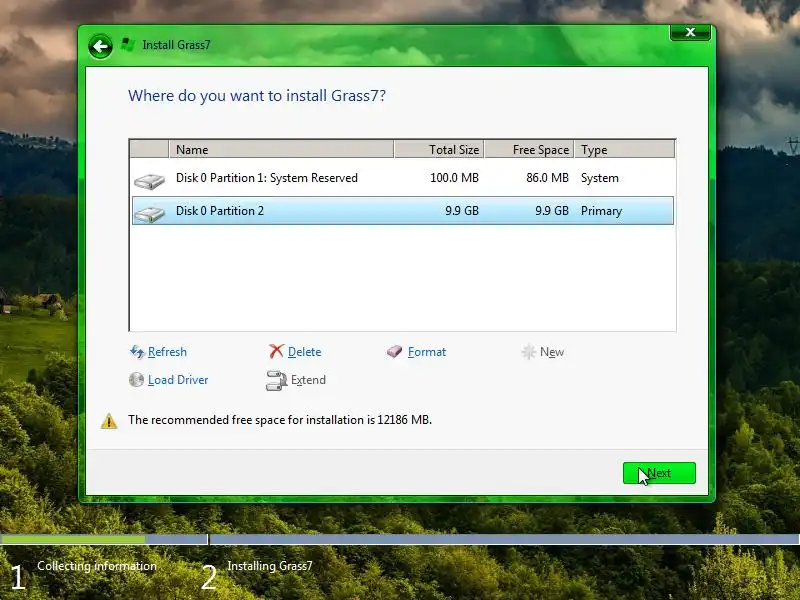This screenshot has width=800, height=600.
Task: Click the Install Grass7 title text
Action: point(176,45)
